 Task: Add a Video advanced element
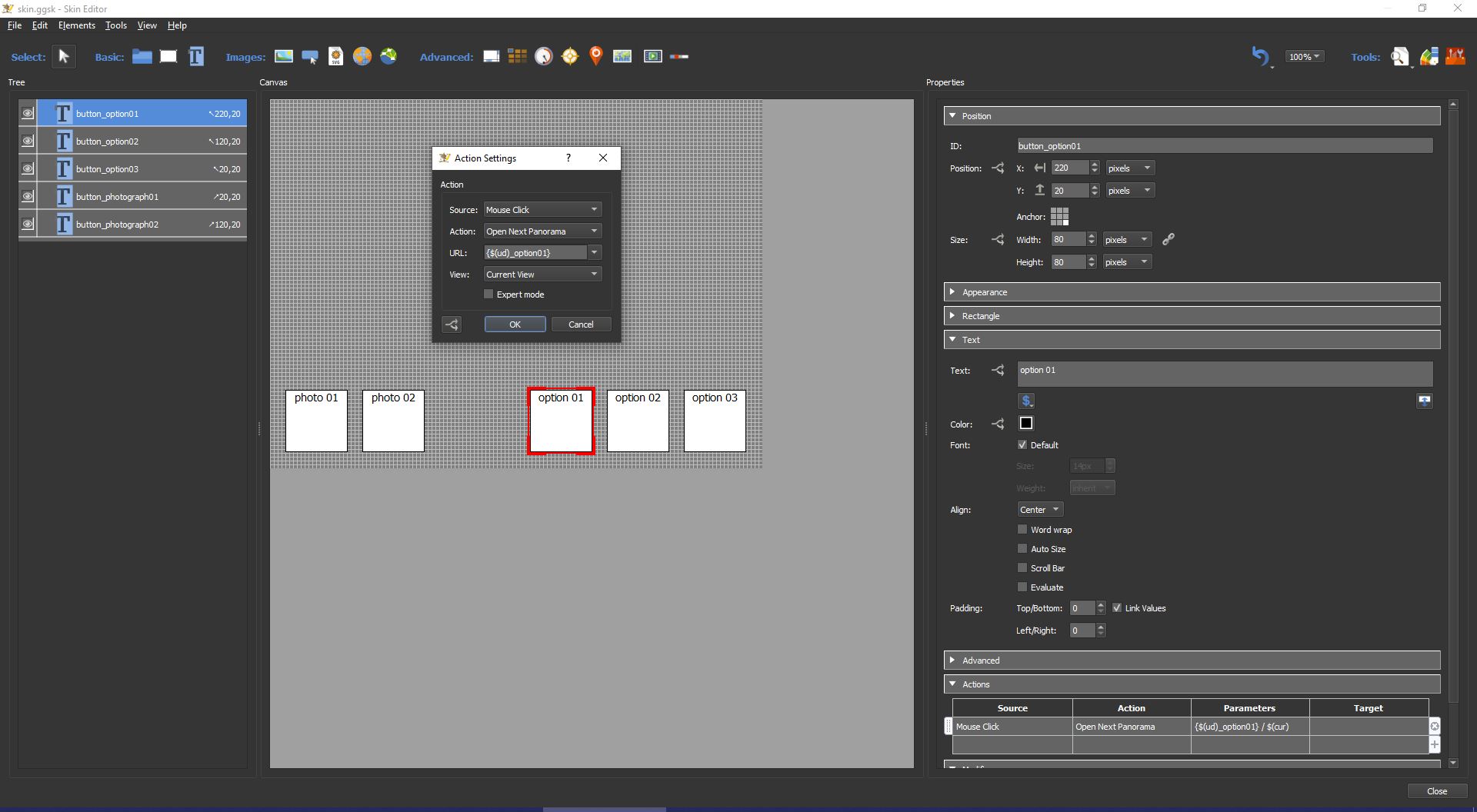point(653,56)
